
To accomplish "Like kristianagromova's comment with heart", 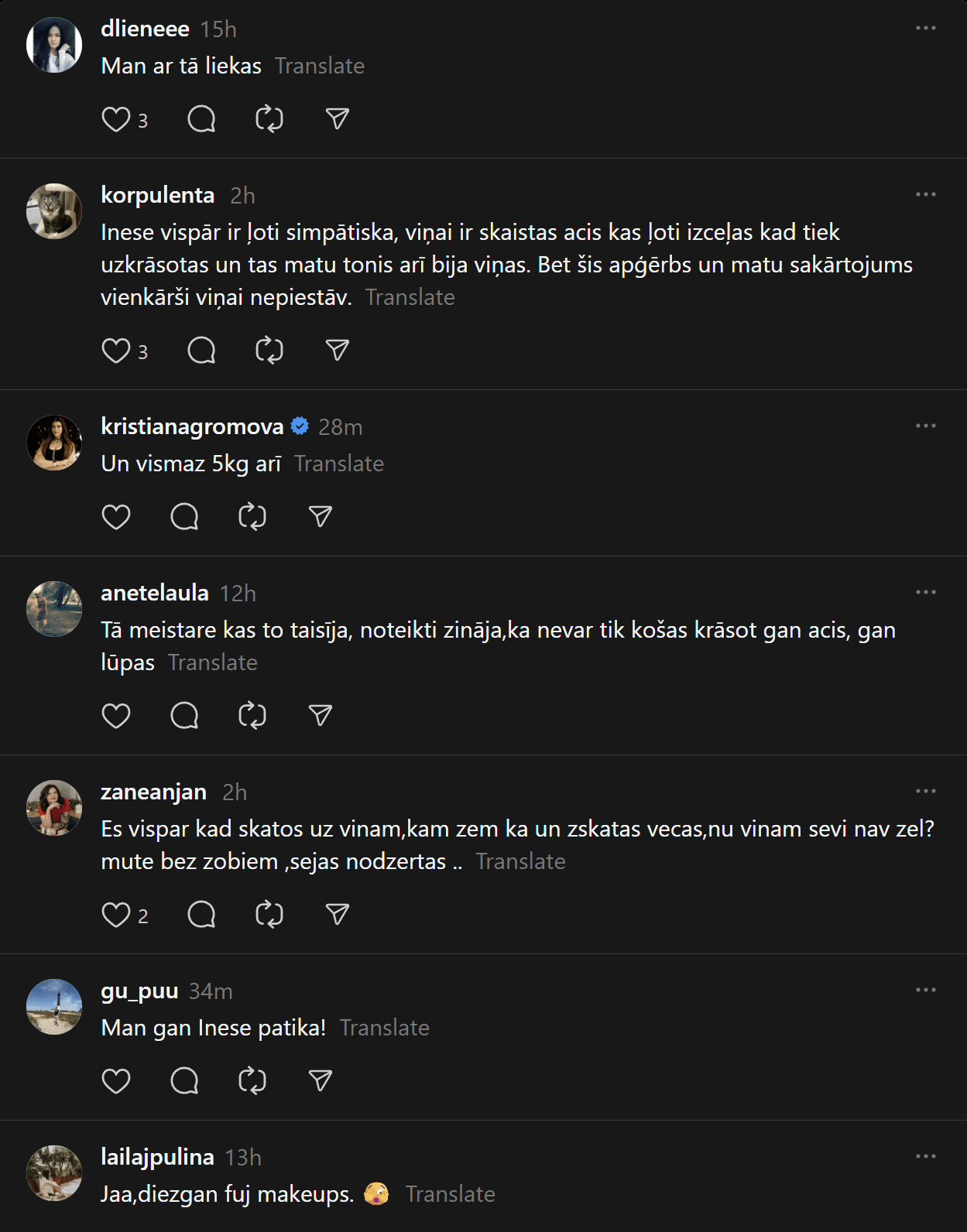I will (x=116, y=517).
